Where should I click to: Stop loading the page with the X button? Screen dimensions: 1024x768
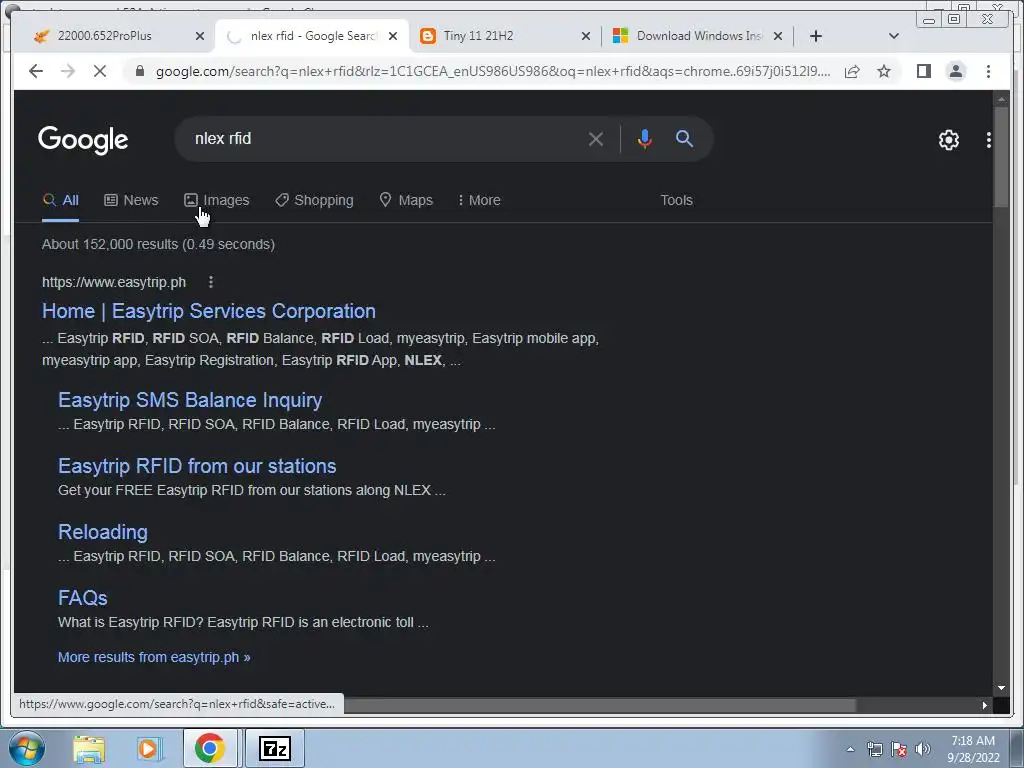(x=100, y=71)
